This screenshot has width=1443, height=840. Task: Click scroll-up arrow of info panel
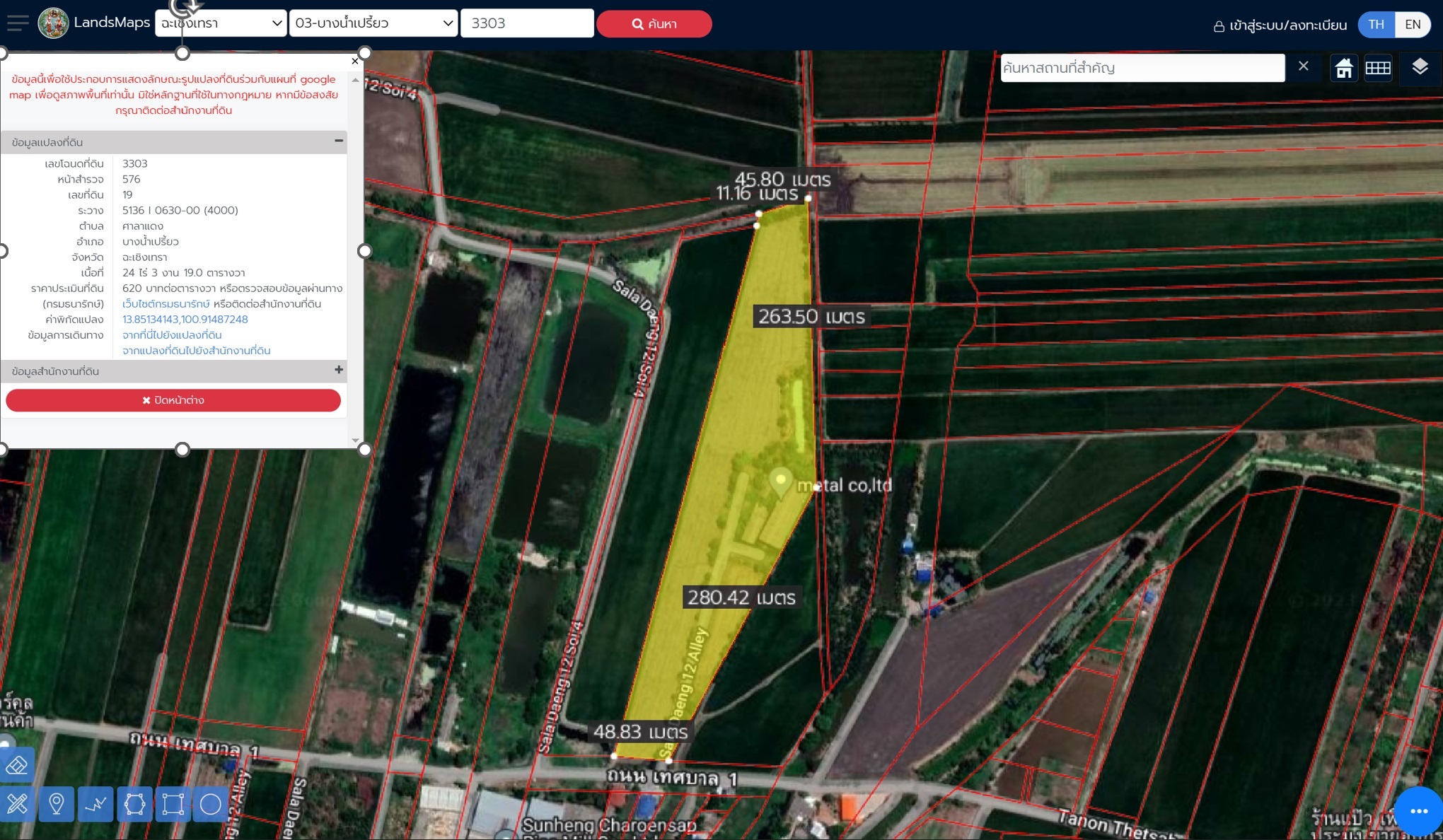click(355, 80)
